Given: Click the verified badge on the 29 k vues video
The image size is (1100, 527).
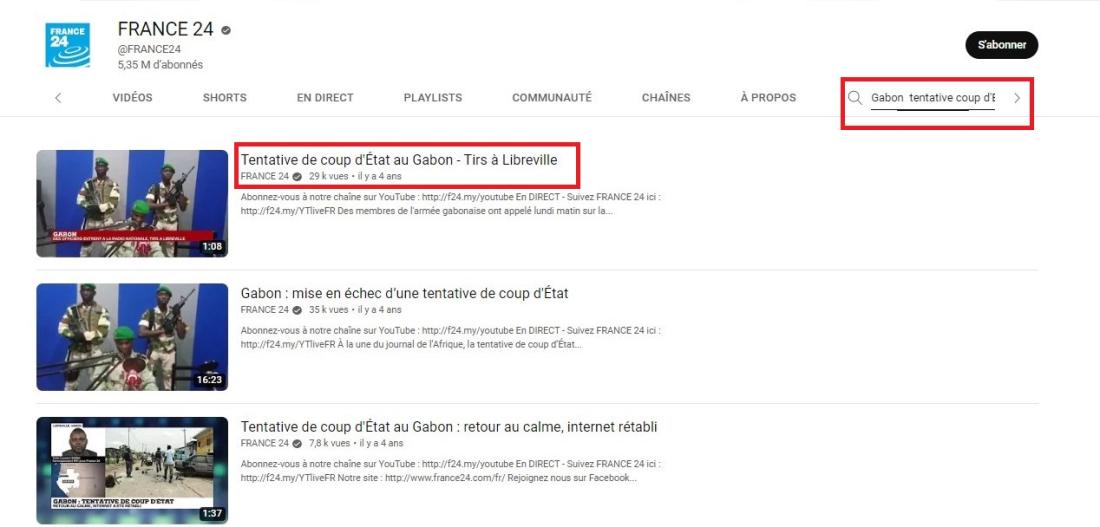Looking at the screenshot, I should [x=297, y=176].
